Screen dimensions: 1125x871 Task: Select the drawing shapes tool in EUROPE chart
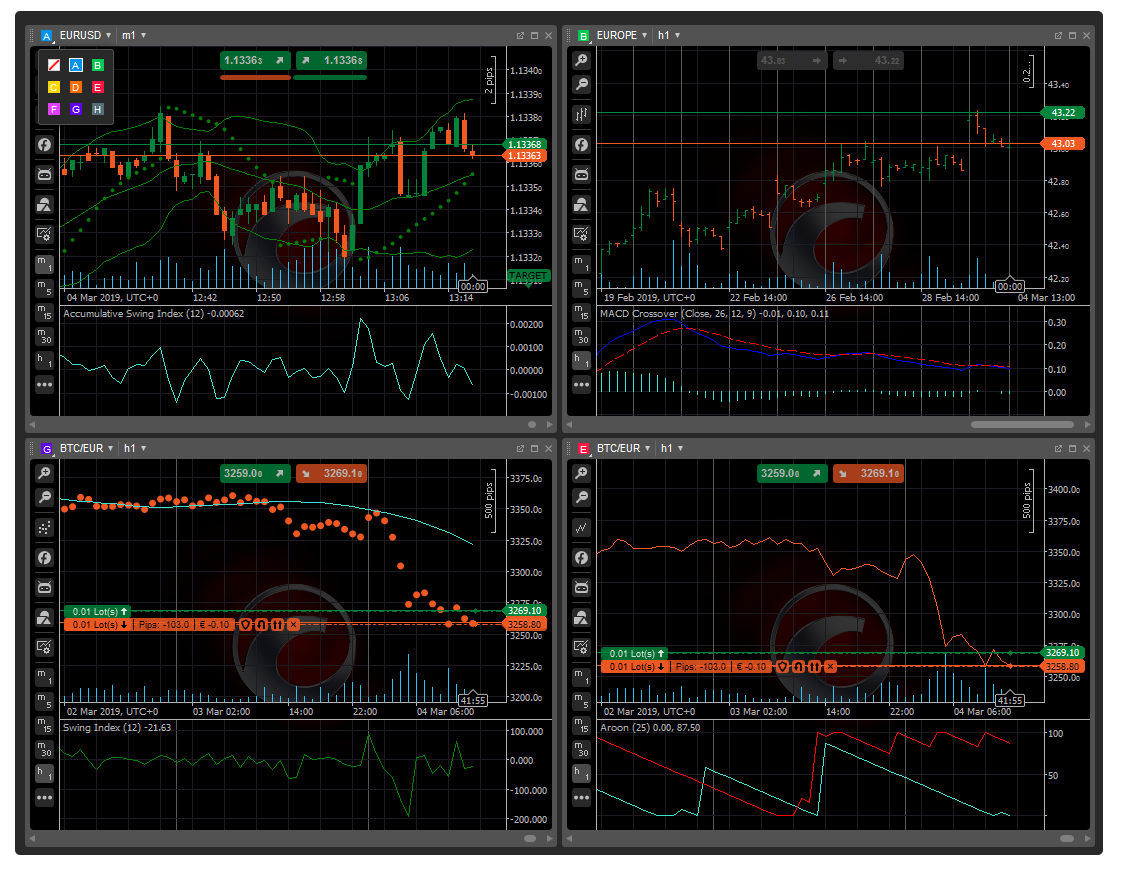[x=581, y=204]
